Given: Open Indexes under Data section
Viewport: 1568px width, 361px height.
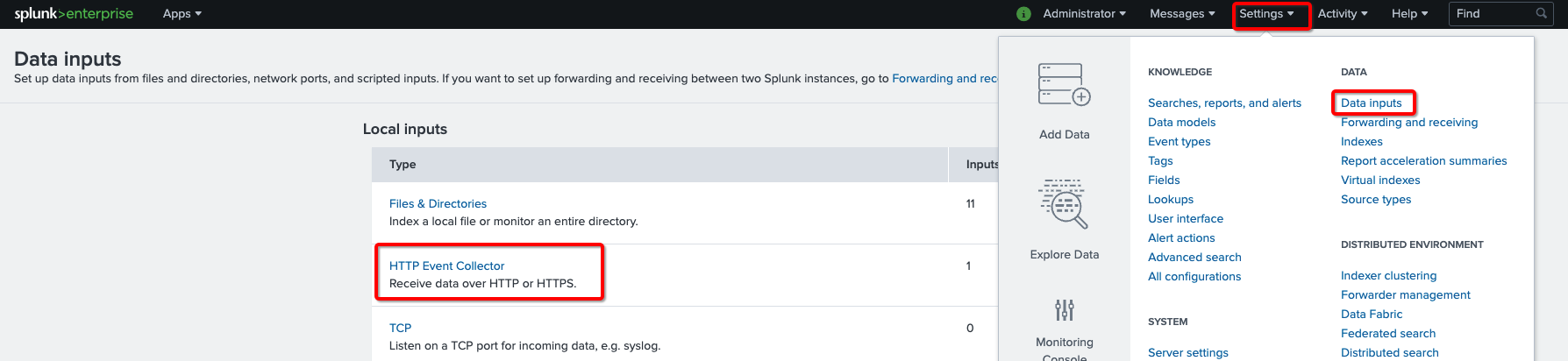Looking at the screenshot, I should click(x=1361, y=141).
